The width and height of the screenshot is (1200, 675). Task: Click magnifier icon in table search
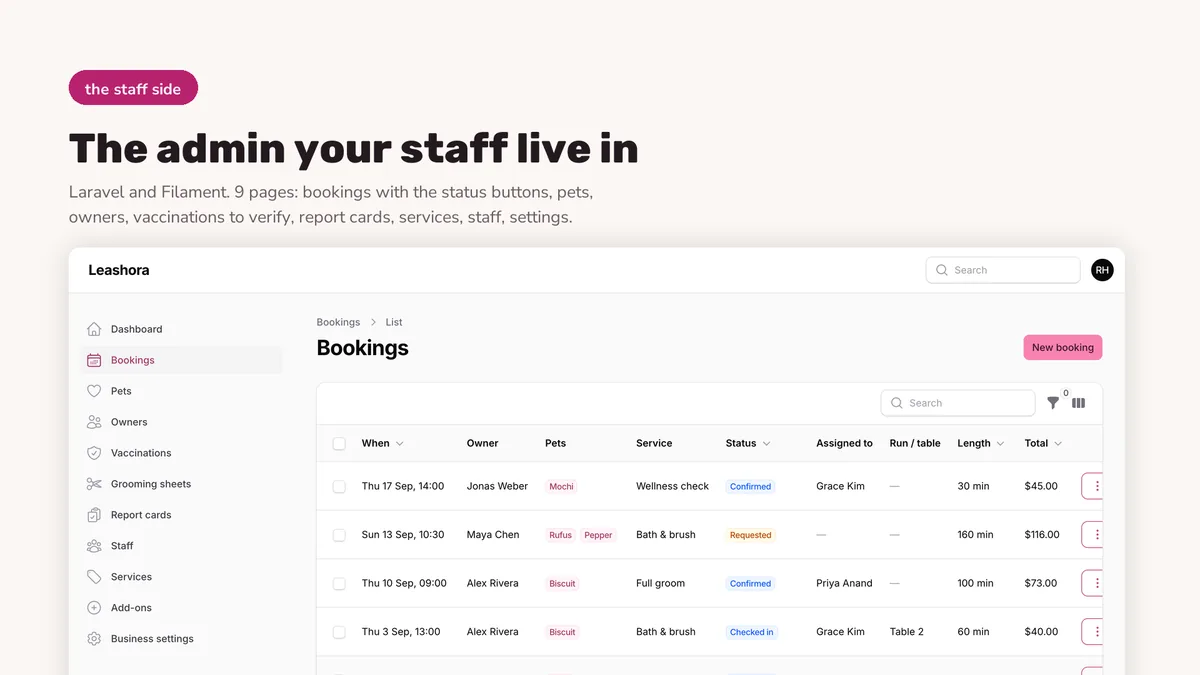point(896,403)
